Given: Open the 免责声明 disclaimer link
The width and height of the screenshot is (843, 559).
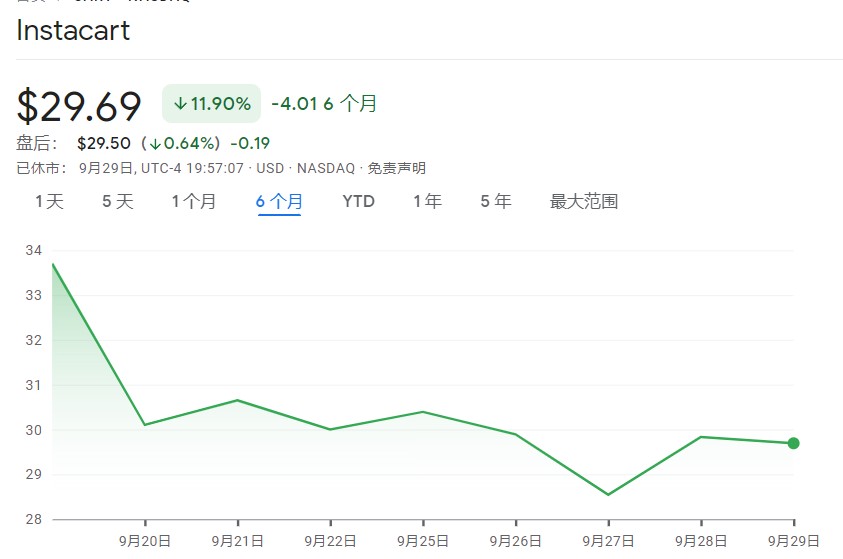Looking at the screenshot, I should click(x=397, y=168).
